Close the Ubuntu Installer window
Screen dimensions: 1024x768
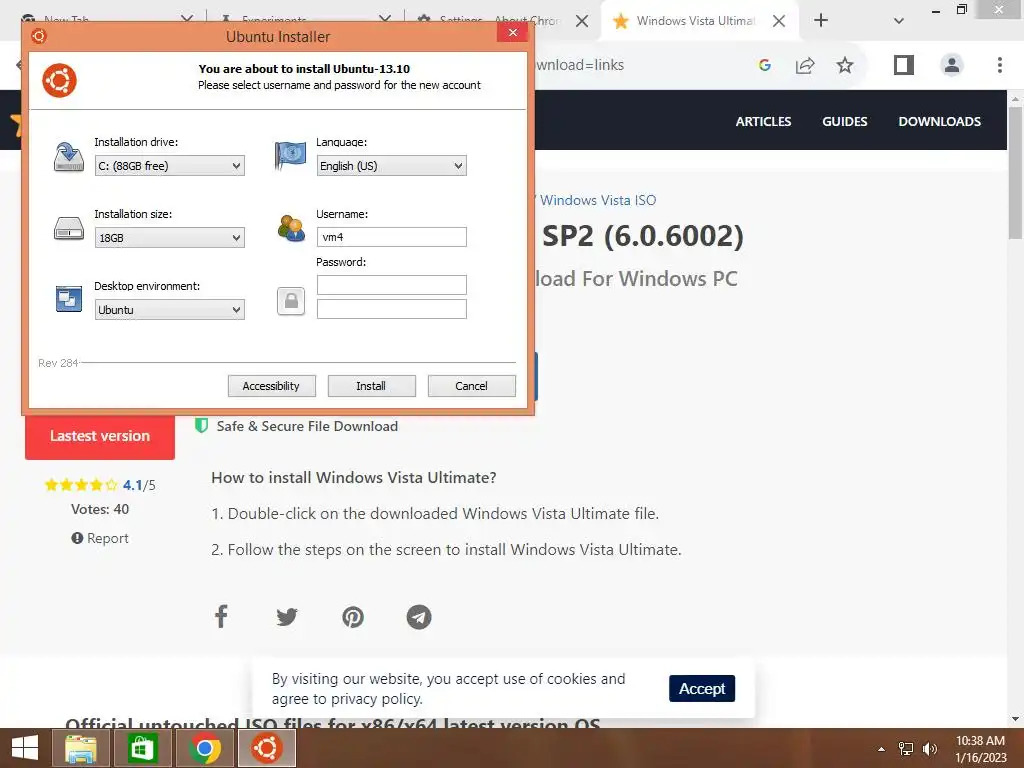[x=513, y=32]
